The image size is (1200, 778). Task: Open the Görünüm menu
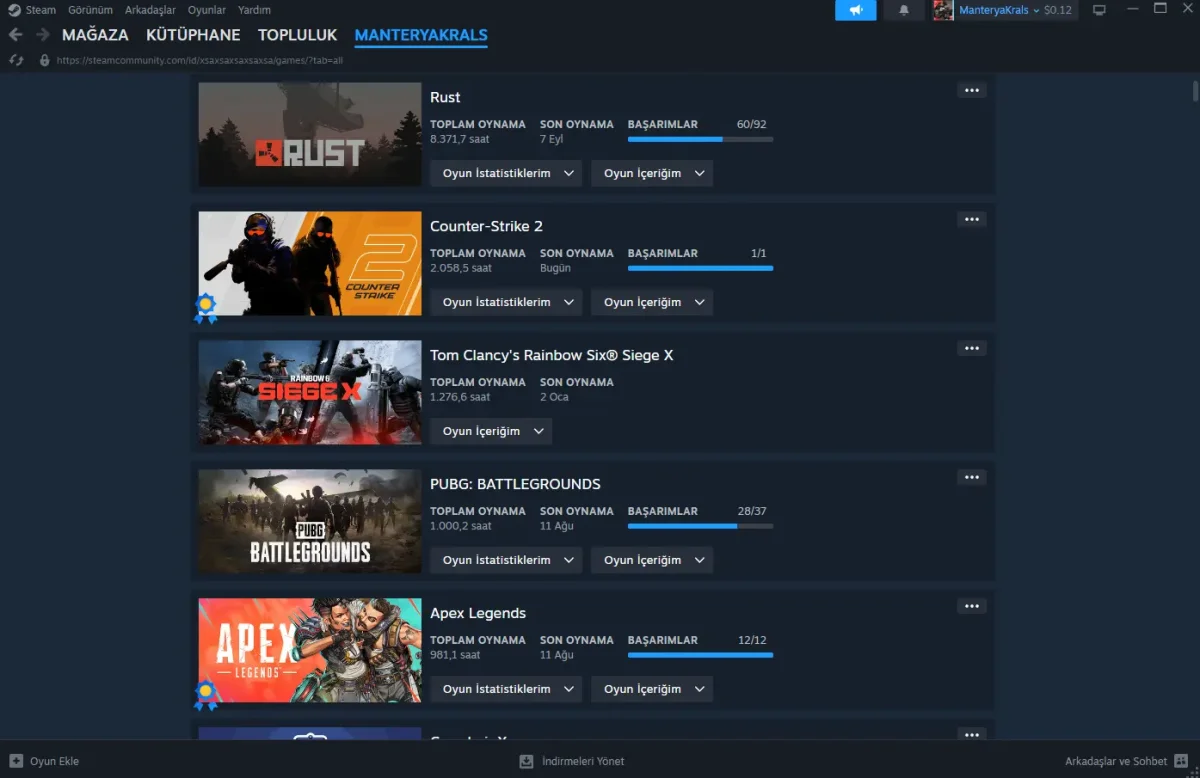(90, 10)
